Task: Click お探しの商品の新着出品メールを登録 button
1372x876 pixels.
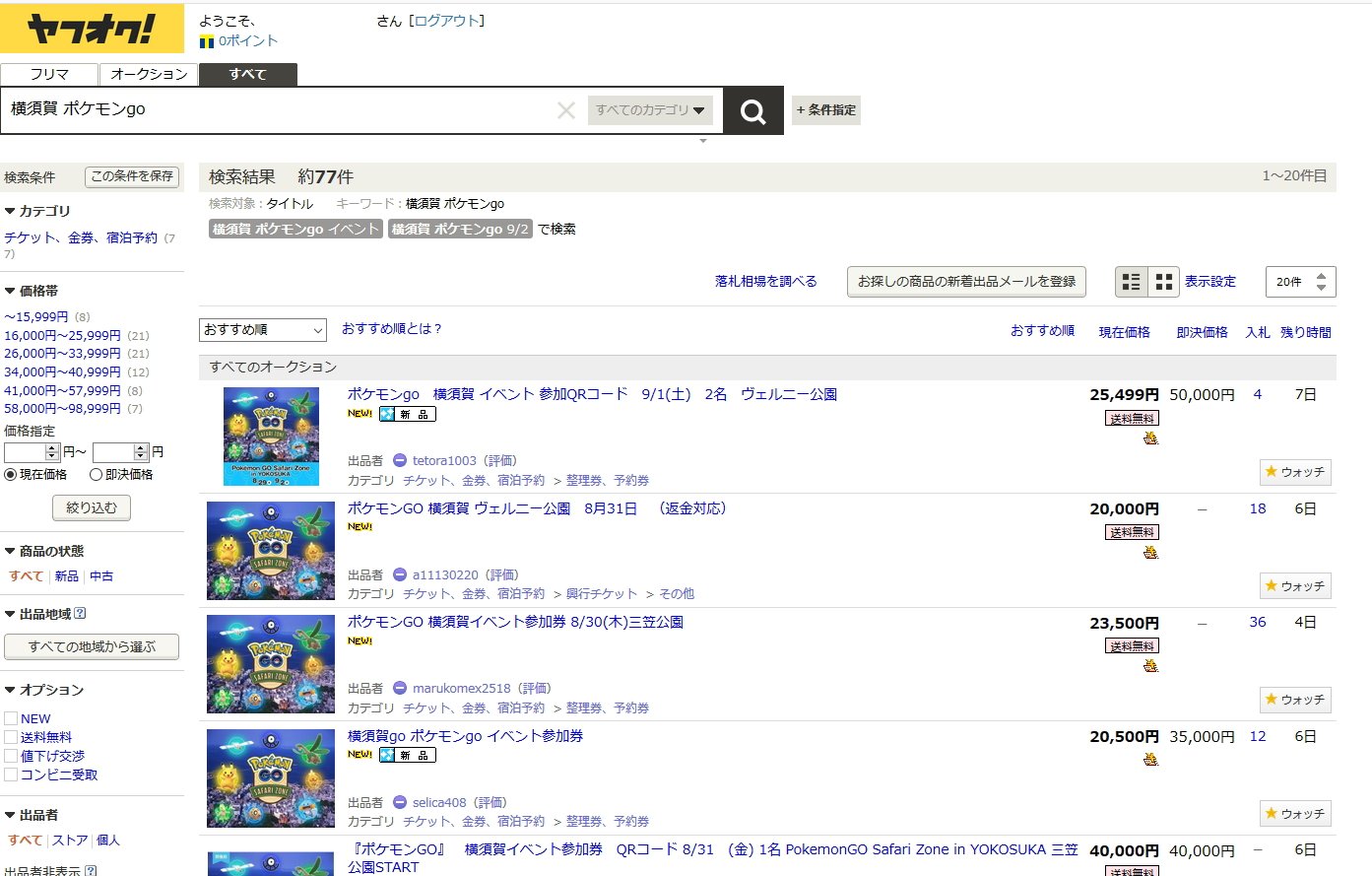Action: pos(966,281)
